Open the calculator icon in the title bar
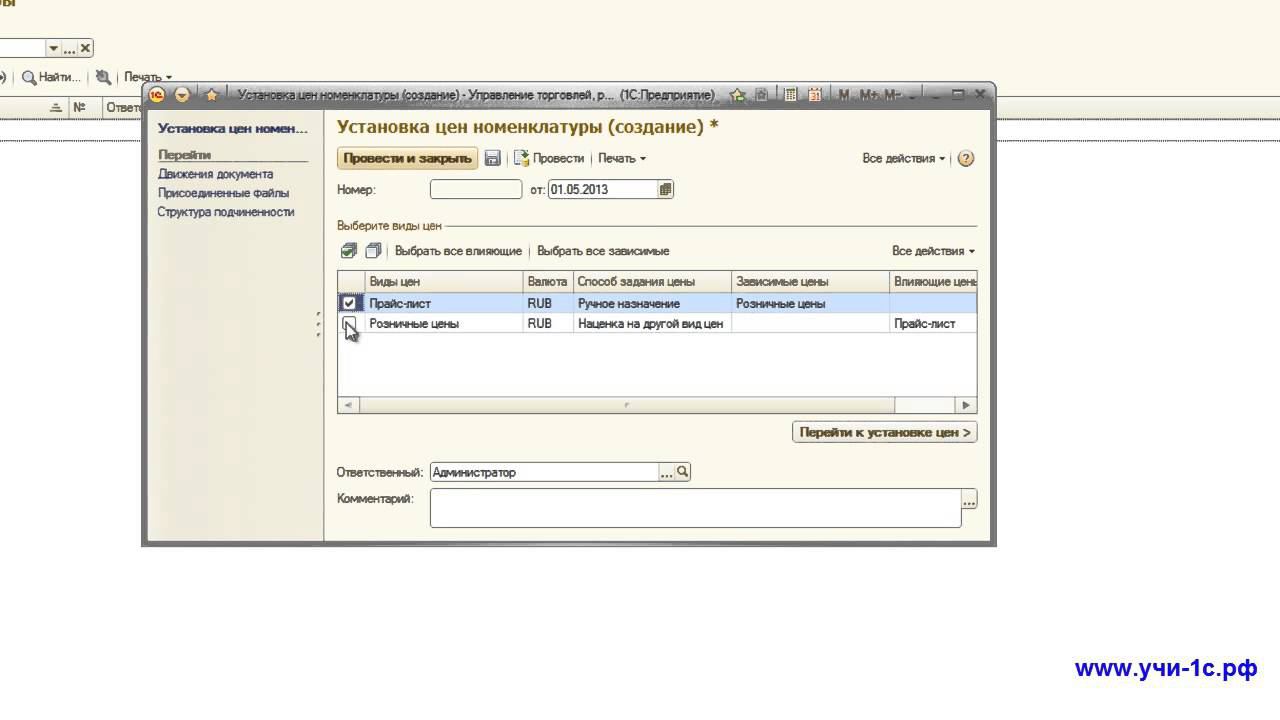 tap(791, 95)
